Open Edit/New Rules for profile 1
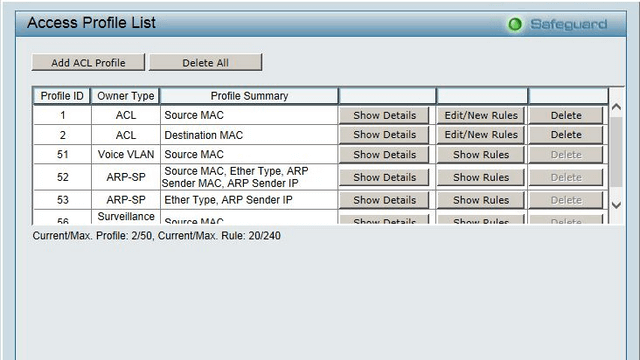This screenshot has width=640, height=360. (481, 116)
